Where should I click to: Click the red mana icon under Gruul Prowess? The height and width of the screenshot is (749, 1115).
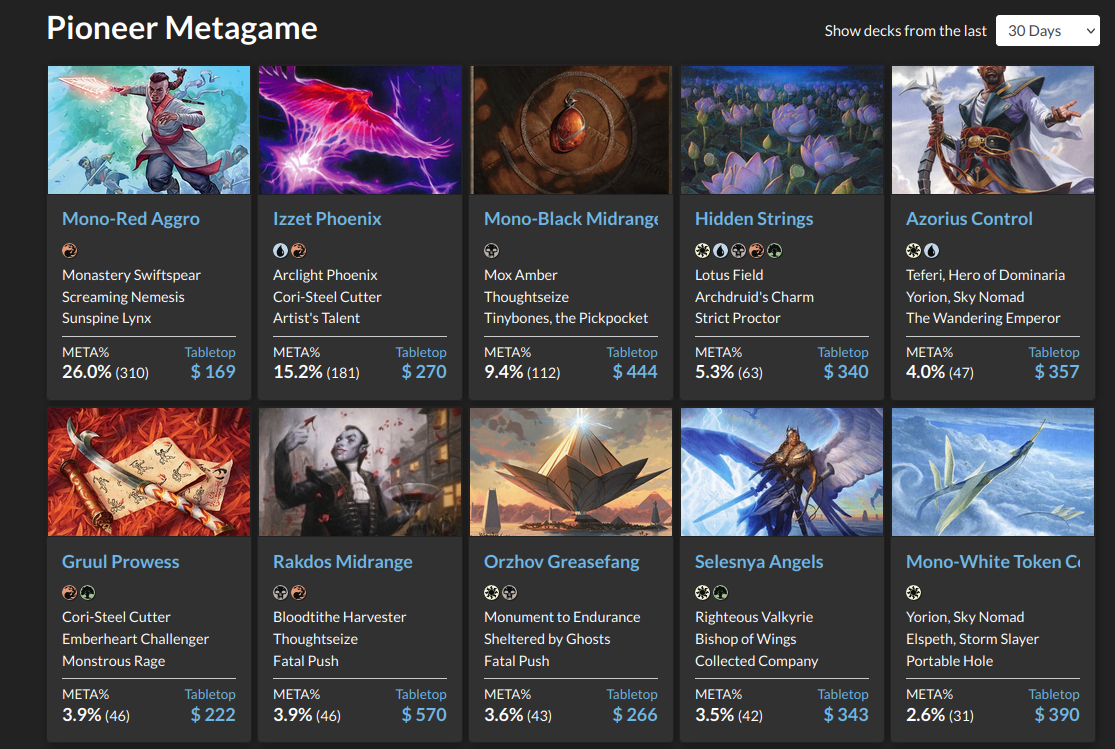70,593
